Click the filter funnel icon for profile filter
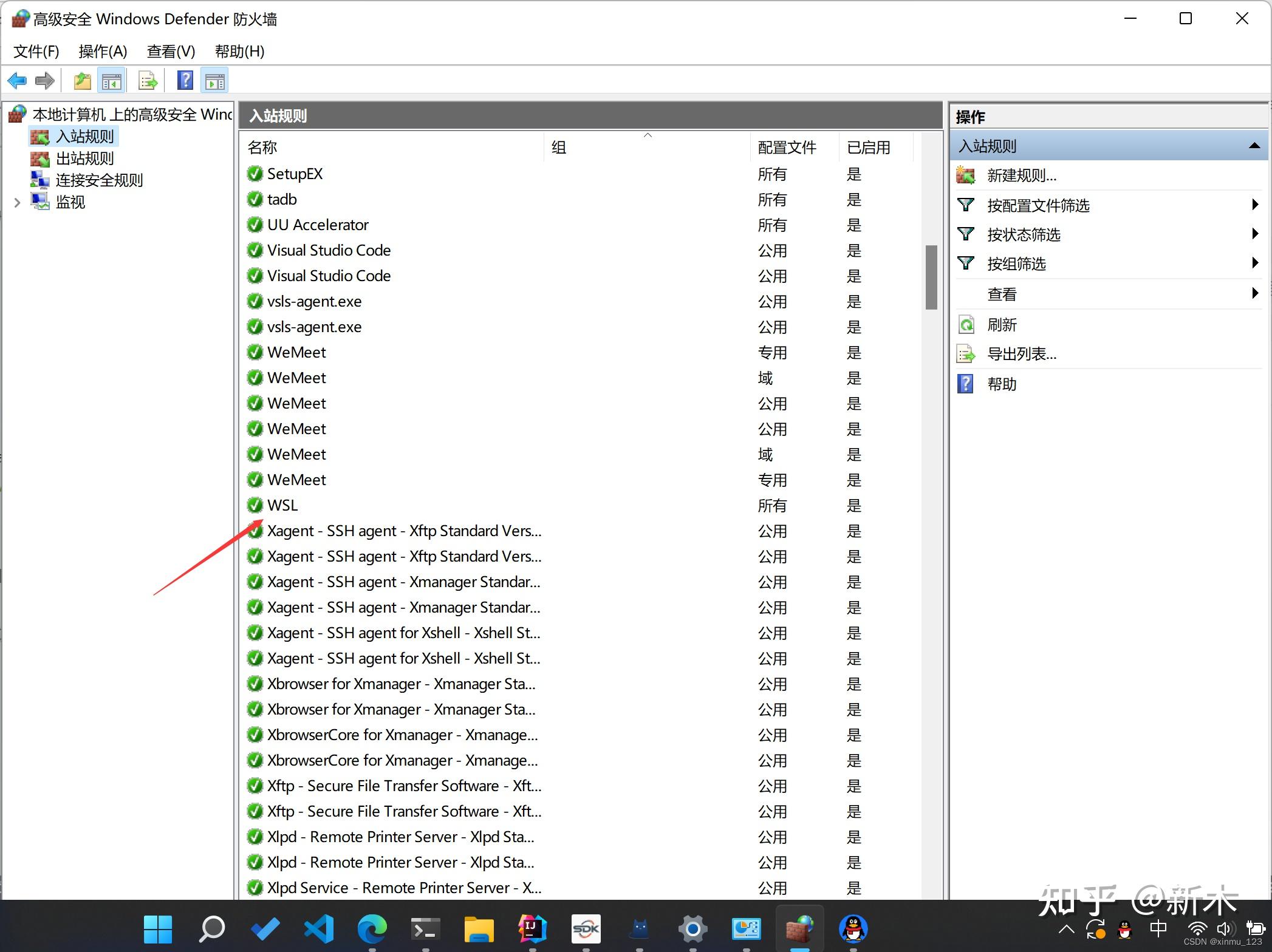 click(965, 205)
